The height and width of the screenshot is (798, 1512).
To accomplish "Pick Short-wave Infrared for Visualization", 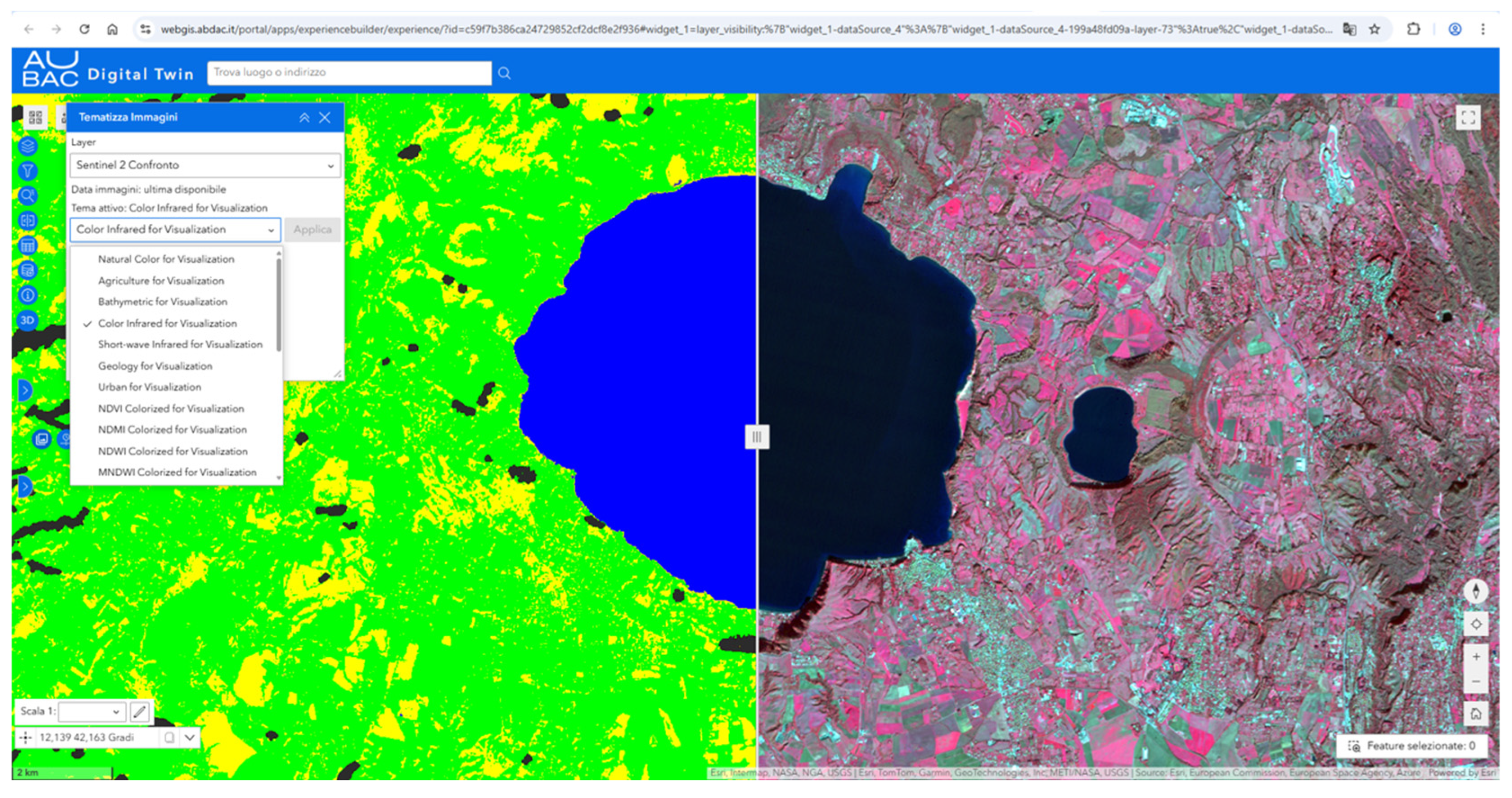I will pyautogui.click(x=180, y=344).
